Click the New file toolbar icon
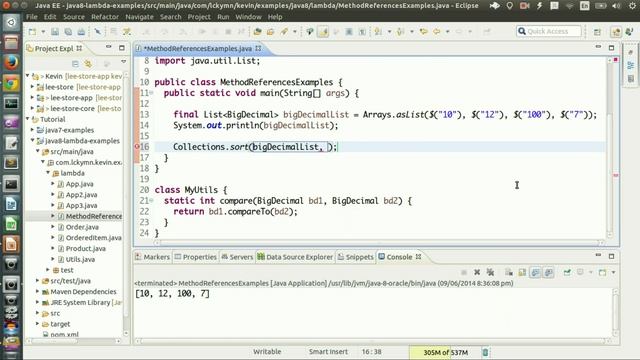The height and width of the screenshot is (360, 640). pyautogui.click(x=32, y=31)
